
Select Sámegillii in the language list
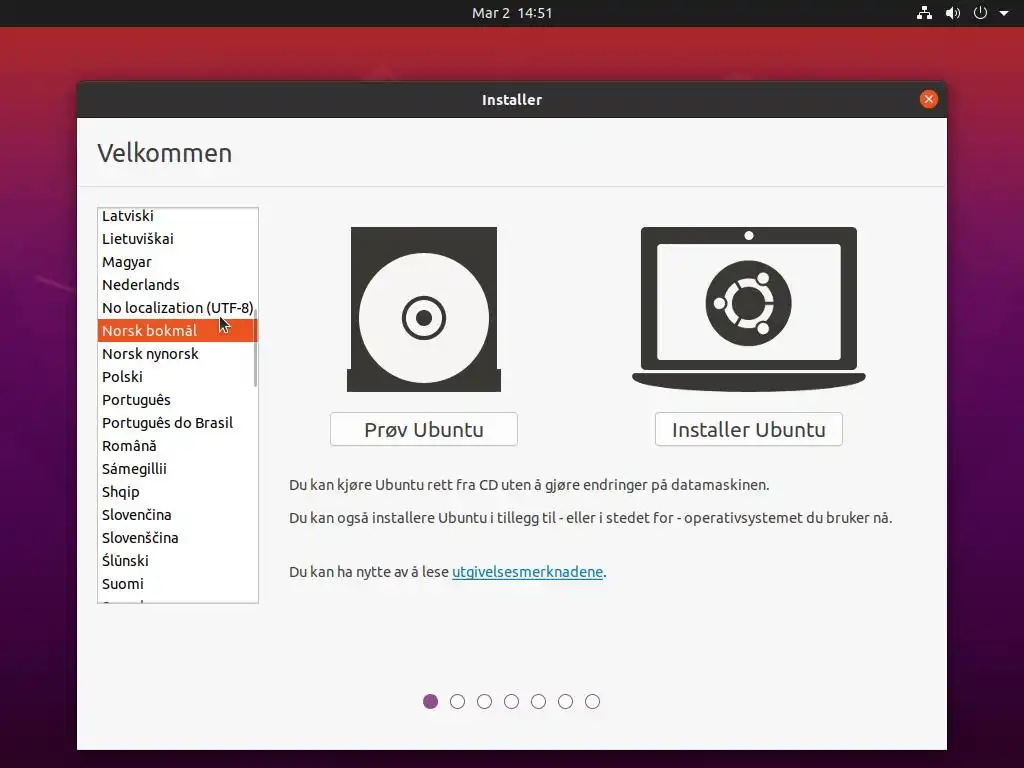tap(176, 469)
